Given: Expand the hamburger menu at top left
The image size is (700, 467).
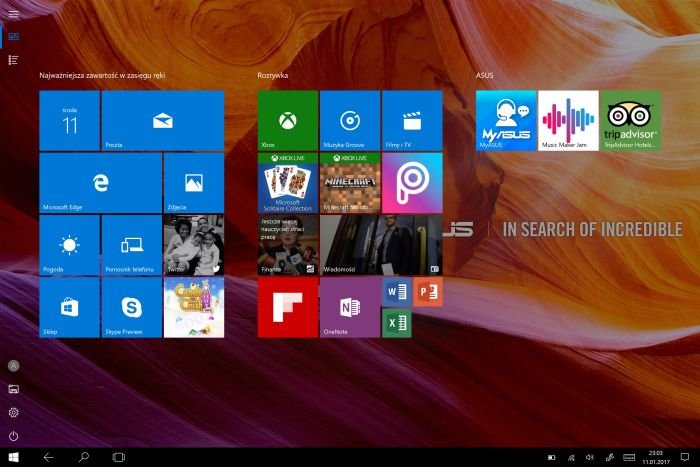Looking at the screenshot, I should pyautogui.click(x=13, y=14).
